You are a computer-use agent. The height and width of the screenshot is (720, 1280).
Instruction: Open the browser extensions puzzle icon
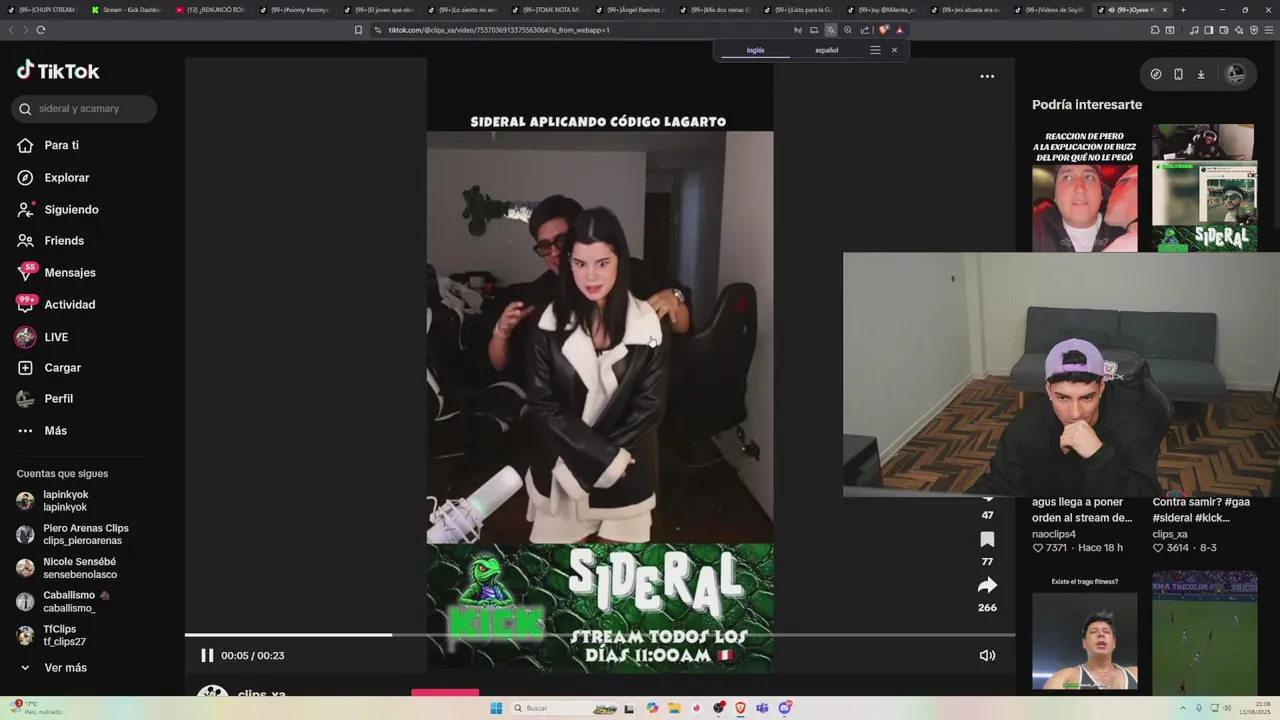coord(1155,30)
